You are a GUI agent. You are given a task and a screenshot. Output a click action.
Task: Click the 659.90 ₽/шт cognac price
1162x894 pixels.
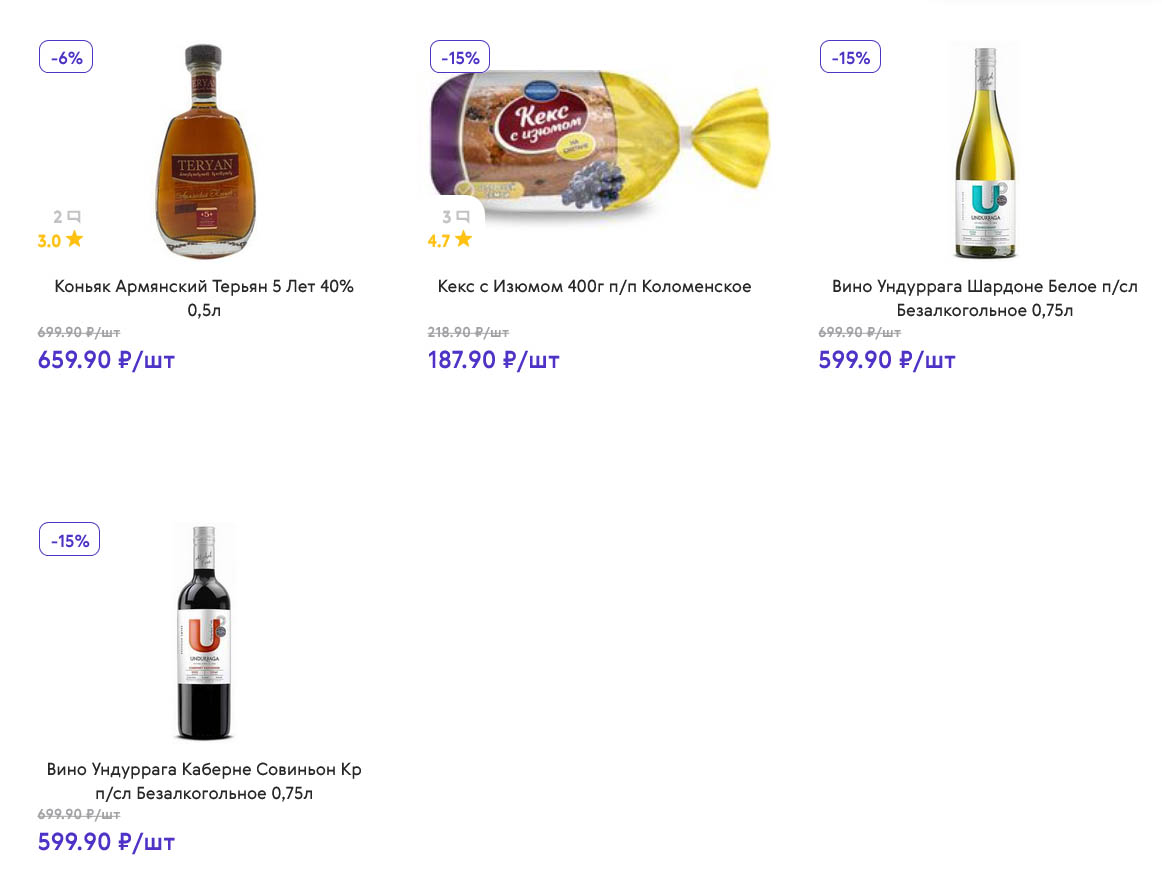(106, 360)
